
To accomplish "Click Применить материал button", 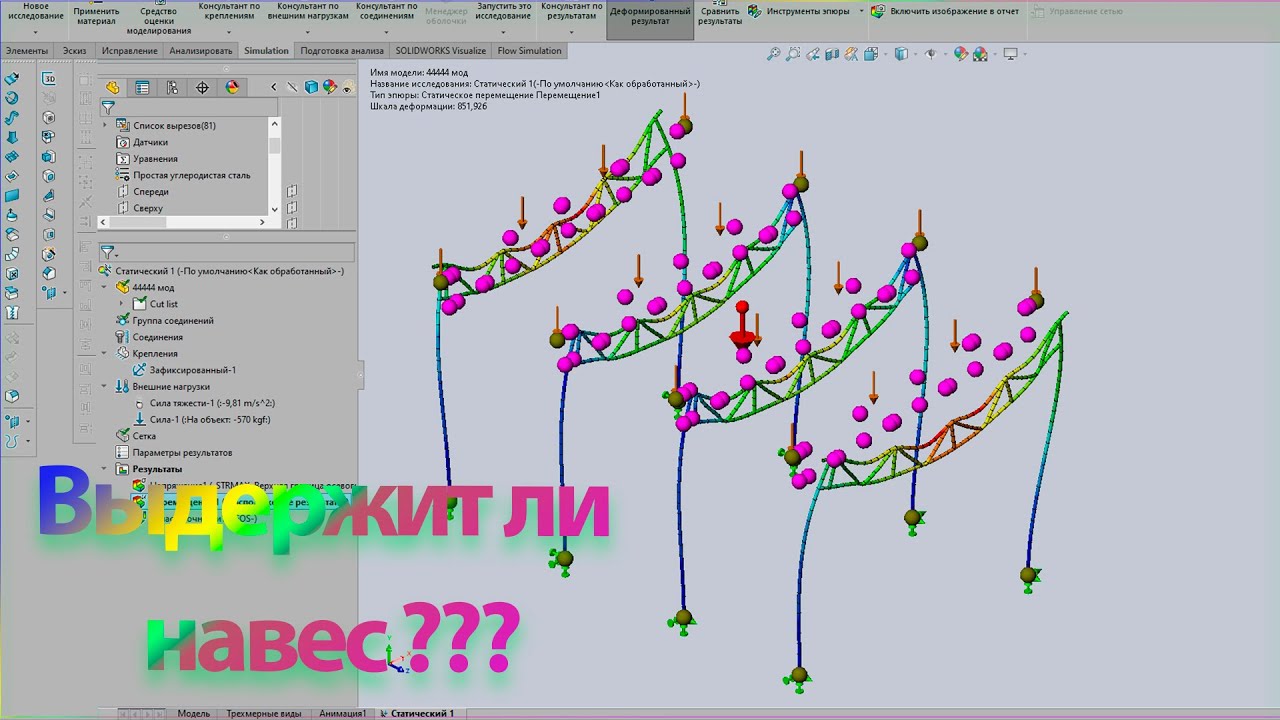I will [x=96, y=15].
